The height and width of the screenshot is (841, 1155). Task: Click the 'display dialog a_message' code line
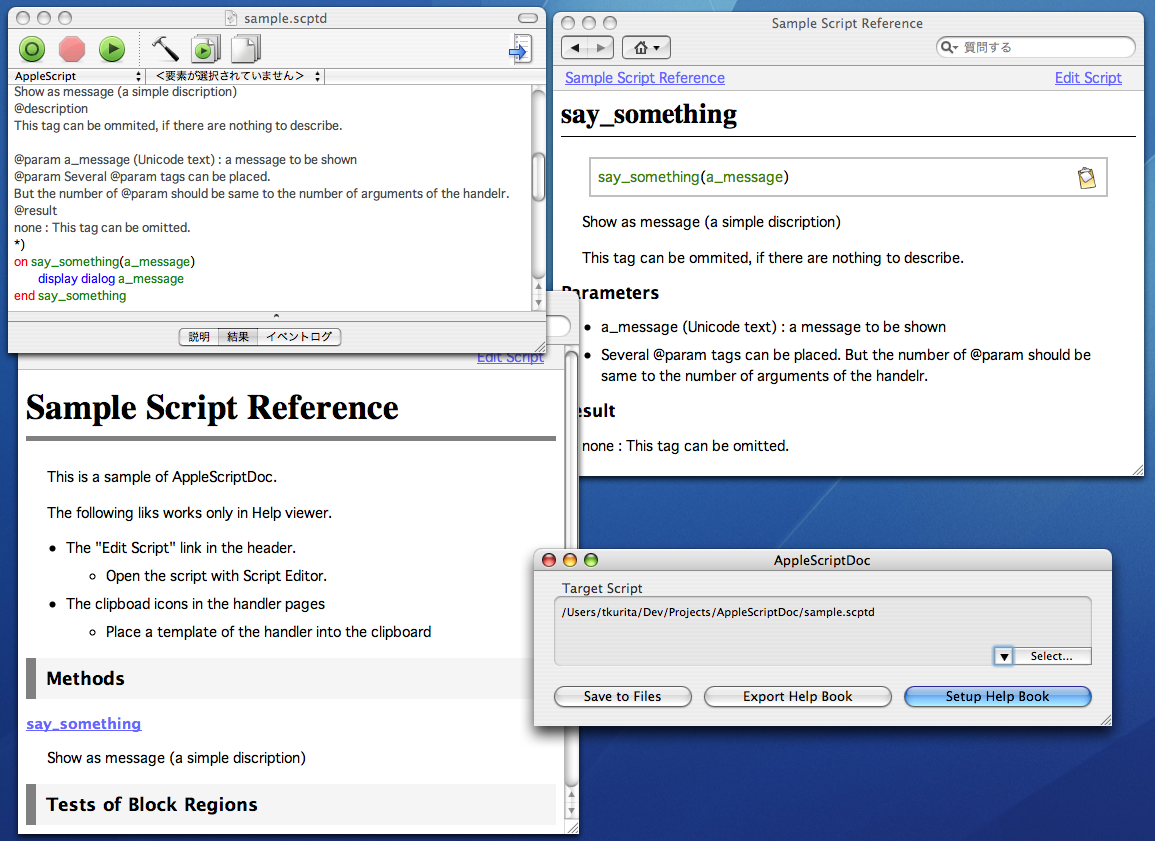[x=110, y=278]
